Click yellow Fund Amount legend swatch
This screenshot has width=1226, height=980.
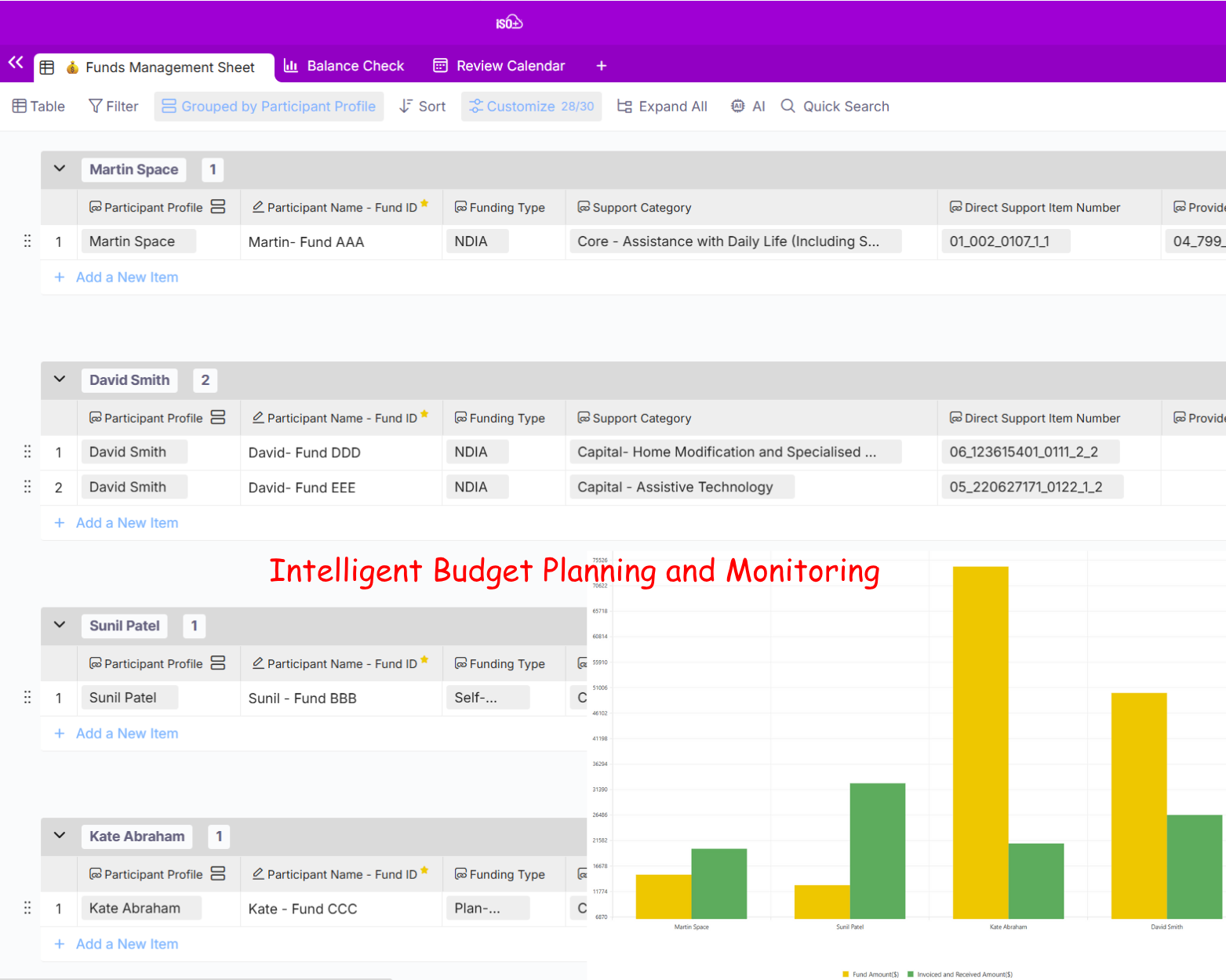(846, 975)
